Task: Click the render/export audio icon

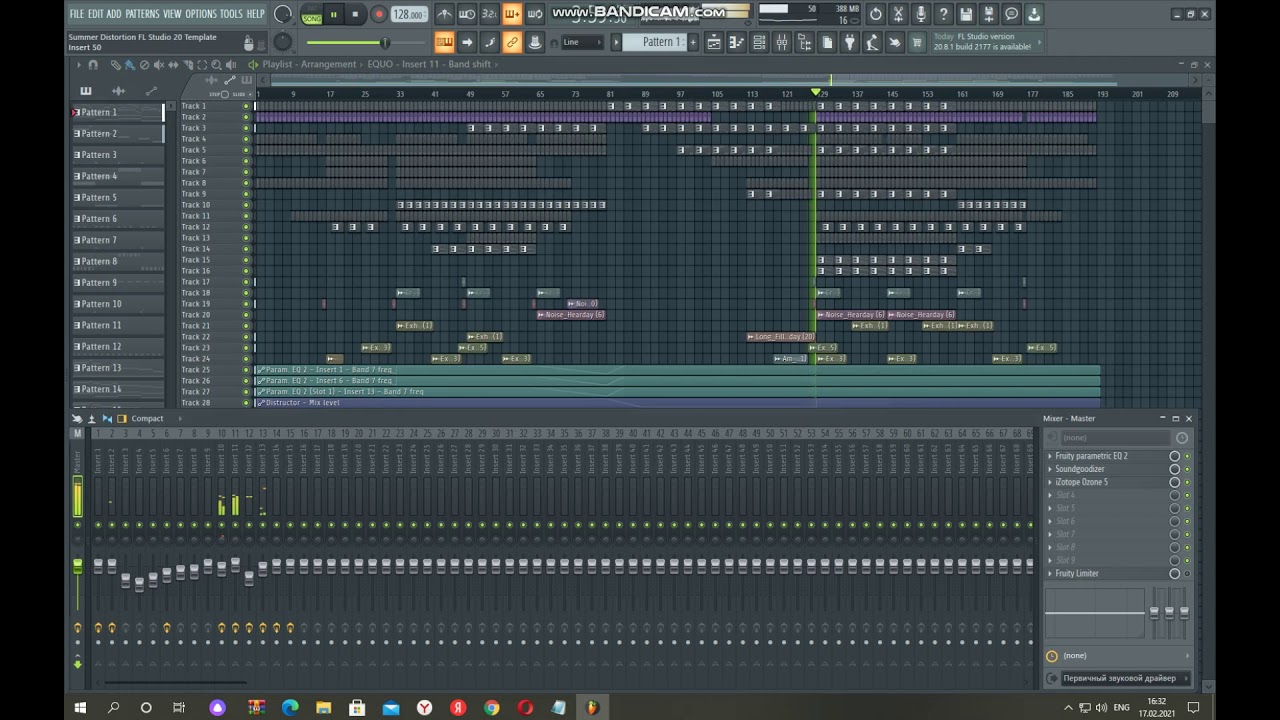Action: coord(989,14)
